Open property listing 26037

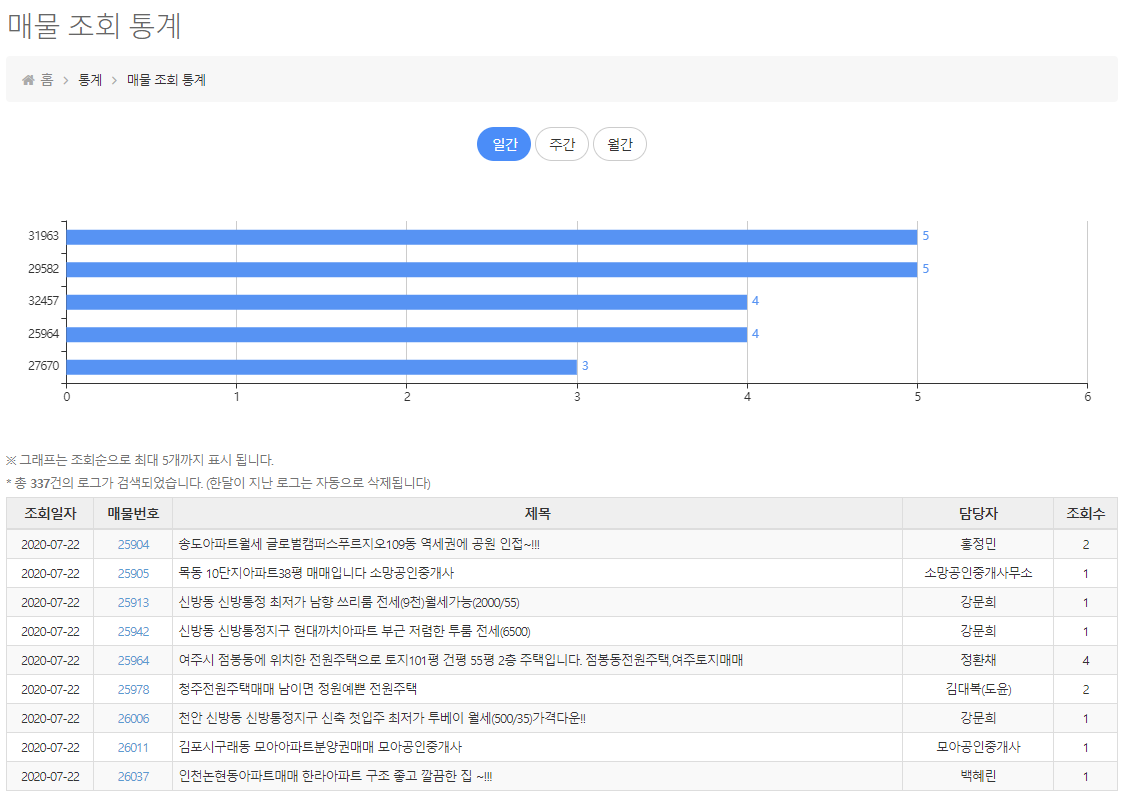click(x=132, y=775)
